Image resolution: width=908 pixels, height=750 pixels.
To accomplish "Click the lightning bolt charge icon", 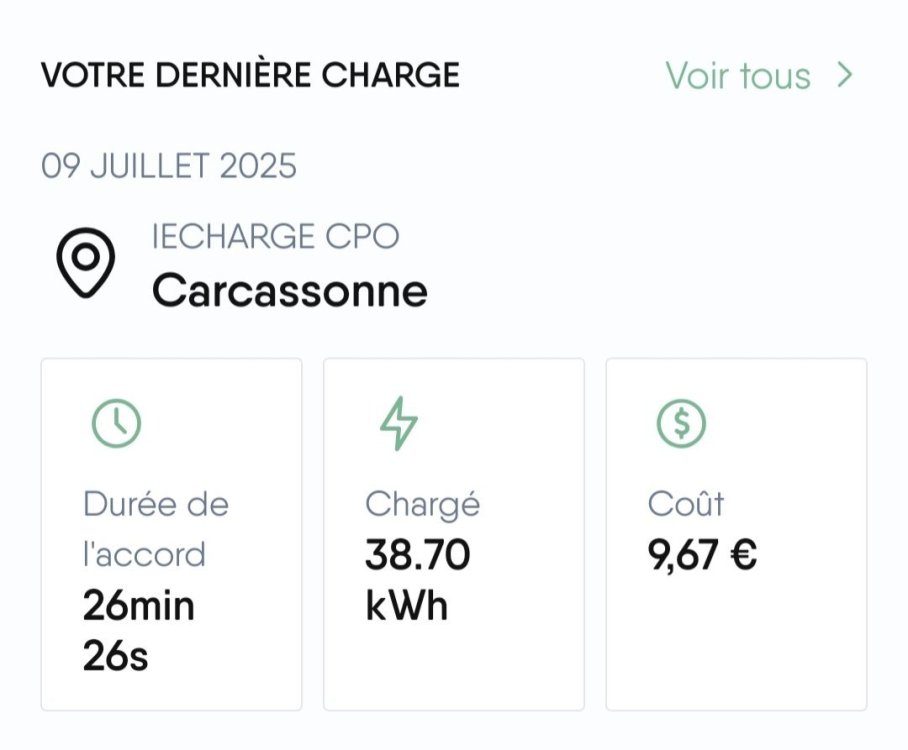I will [398, 423].
